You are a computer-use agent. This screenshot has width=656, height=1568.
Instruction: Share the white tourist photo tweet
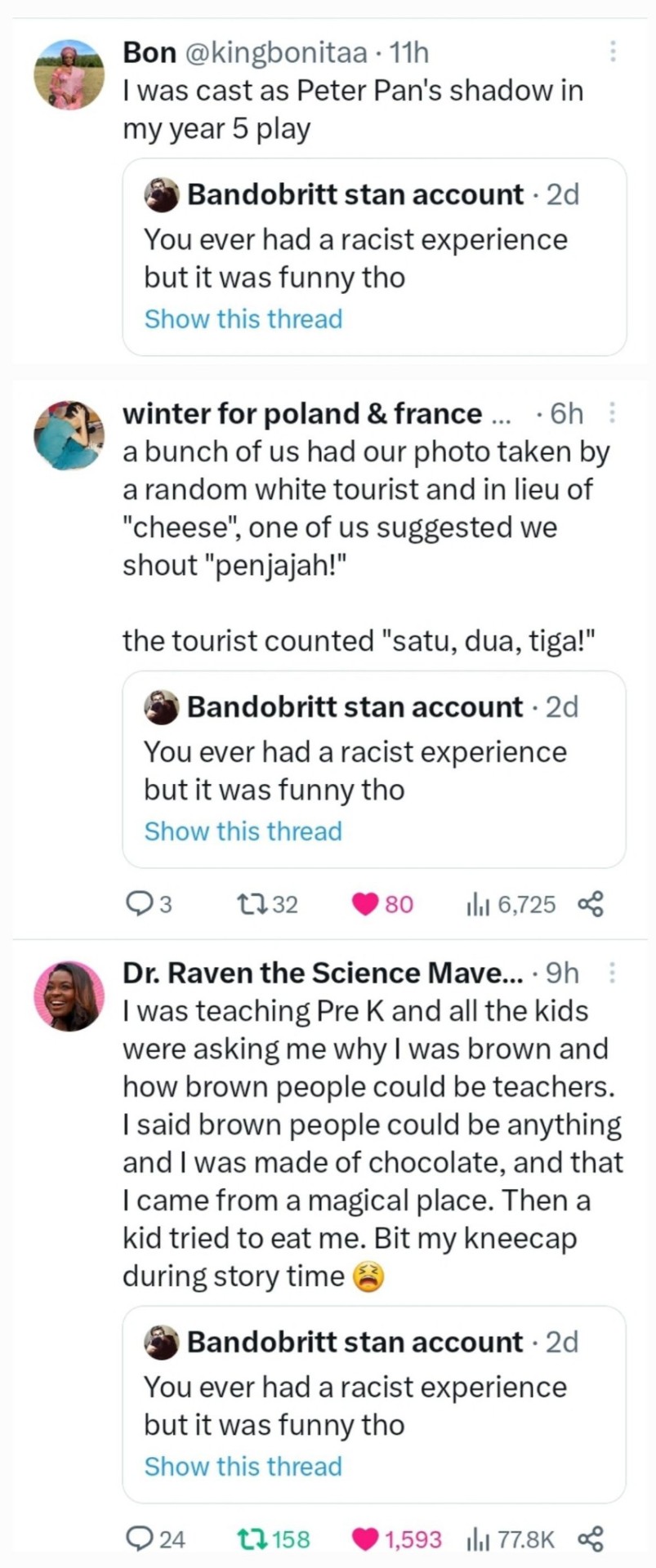click(x=590, y=904)
